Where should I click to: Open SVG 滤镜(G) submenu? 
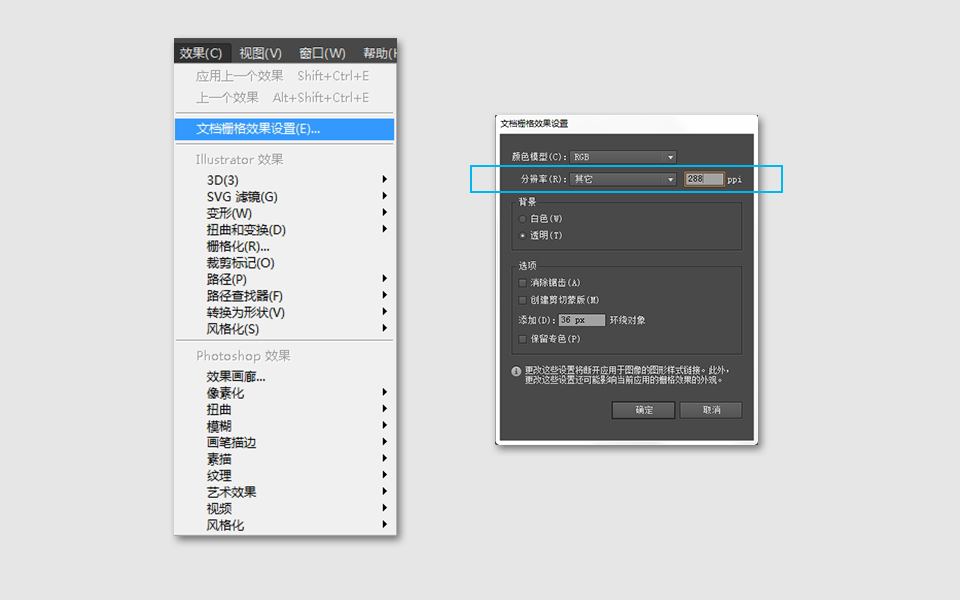[285, 197]
